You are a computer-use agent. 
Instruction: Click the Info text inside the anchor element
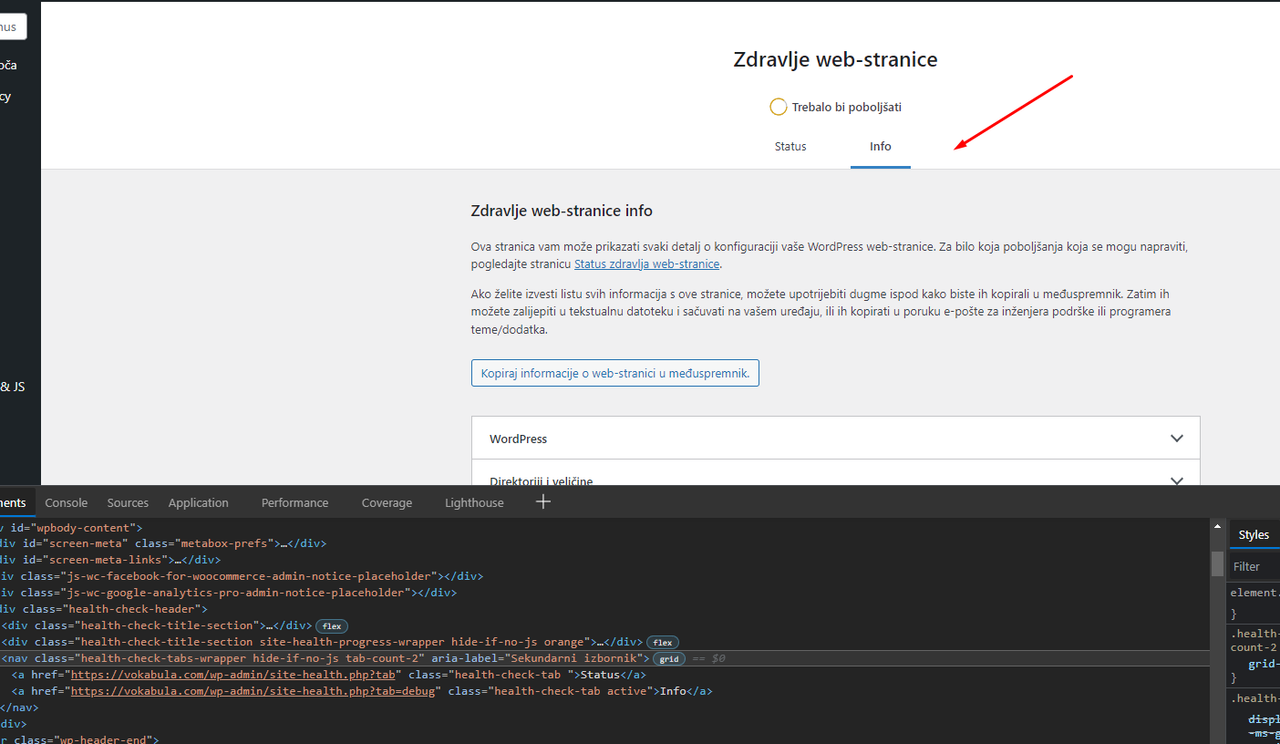[673, 691]
